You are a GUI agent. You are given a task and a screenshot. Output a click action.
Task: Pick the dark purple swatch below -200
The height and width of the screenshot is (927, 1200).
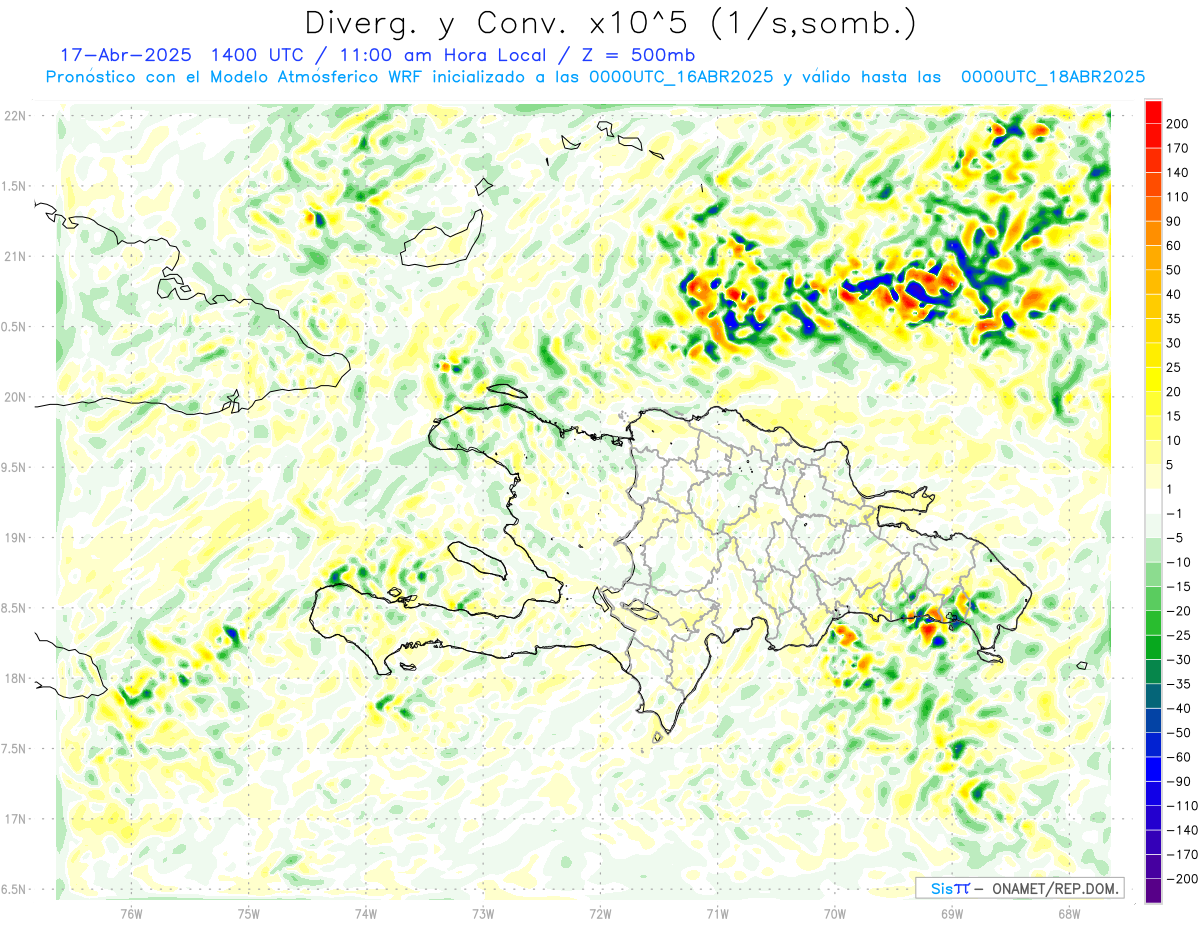click(1153, 892)
